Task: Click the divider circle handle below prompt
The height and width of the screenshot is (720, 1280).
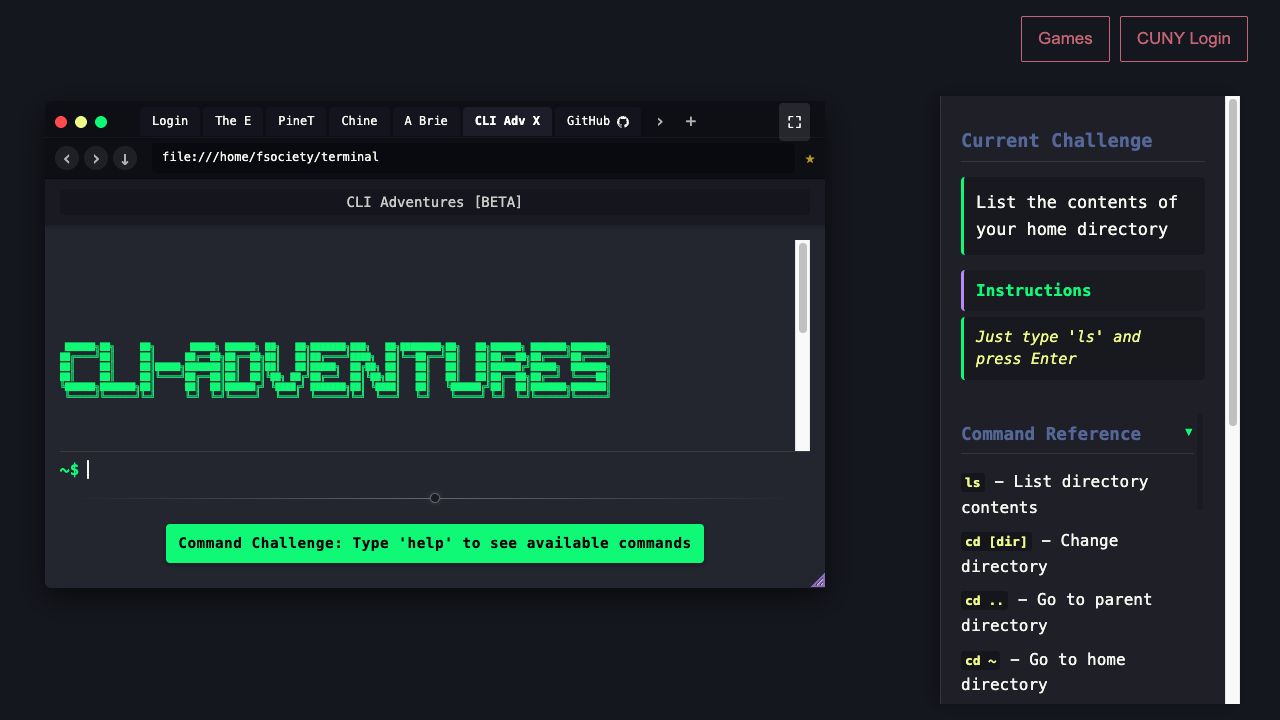Action: (x=435, y=498)
